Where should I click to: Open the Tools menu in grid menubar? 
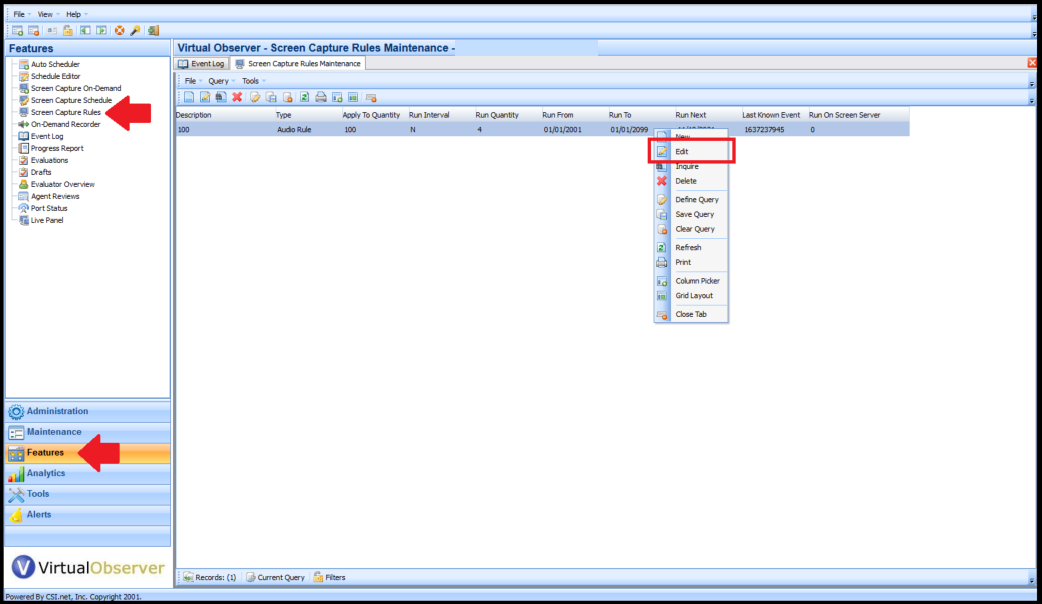coord(253,81)
